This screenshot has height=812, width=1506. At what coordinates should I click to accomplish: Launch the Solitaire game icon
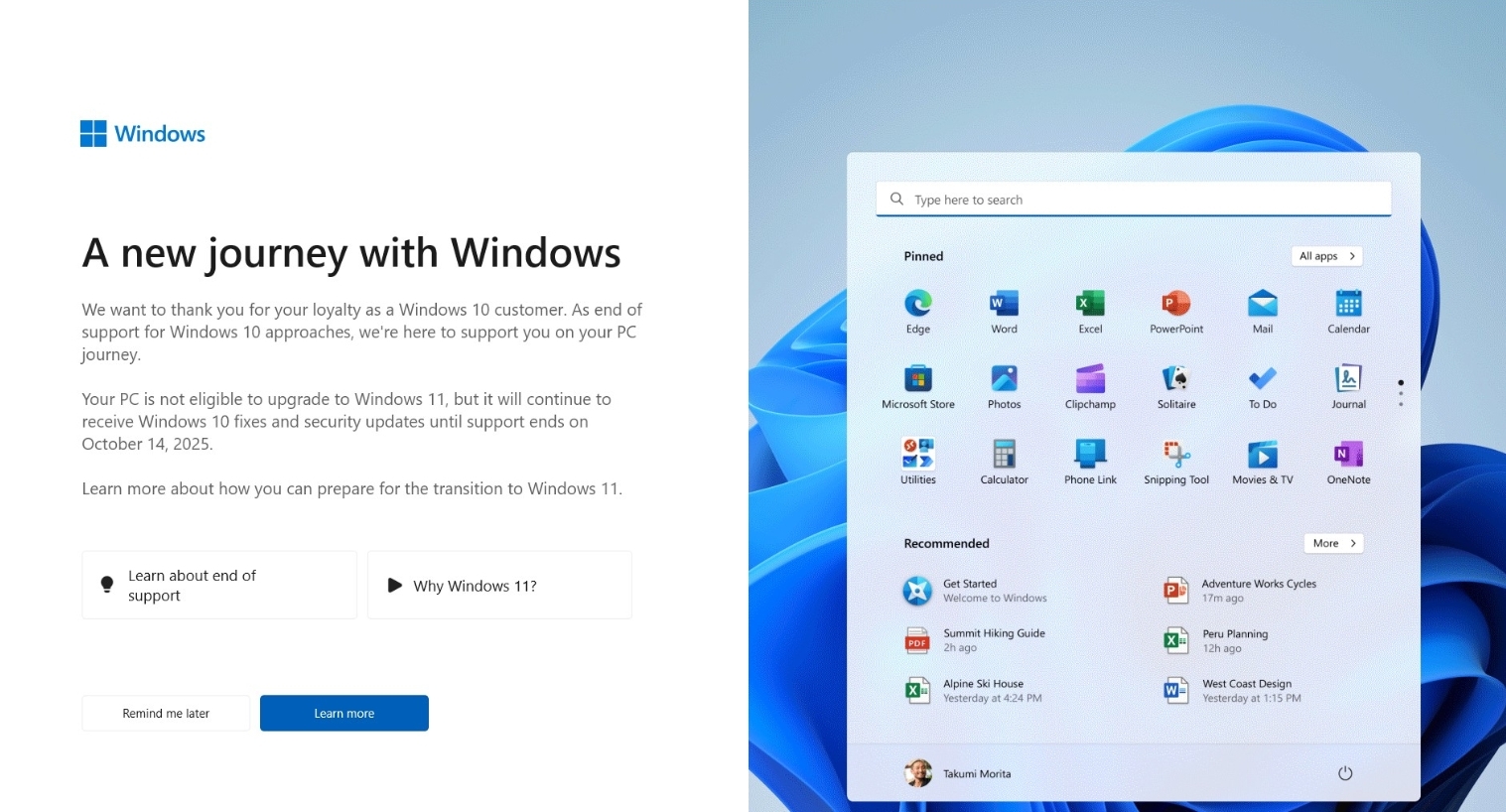tap(1176, 378)
